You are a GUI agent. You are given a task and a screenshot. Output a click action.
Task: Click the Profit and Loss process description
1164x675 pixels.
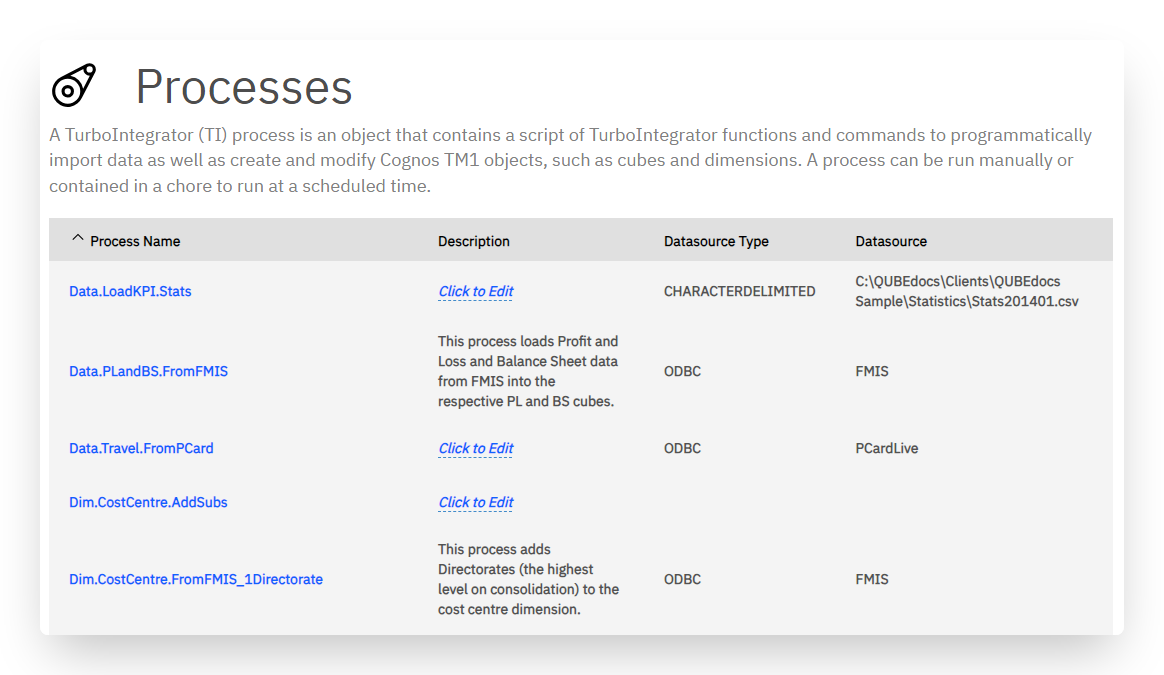(x=528, y=371)
